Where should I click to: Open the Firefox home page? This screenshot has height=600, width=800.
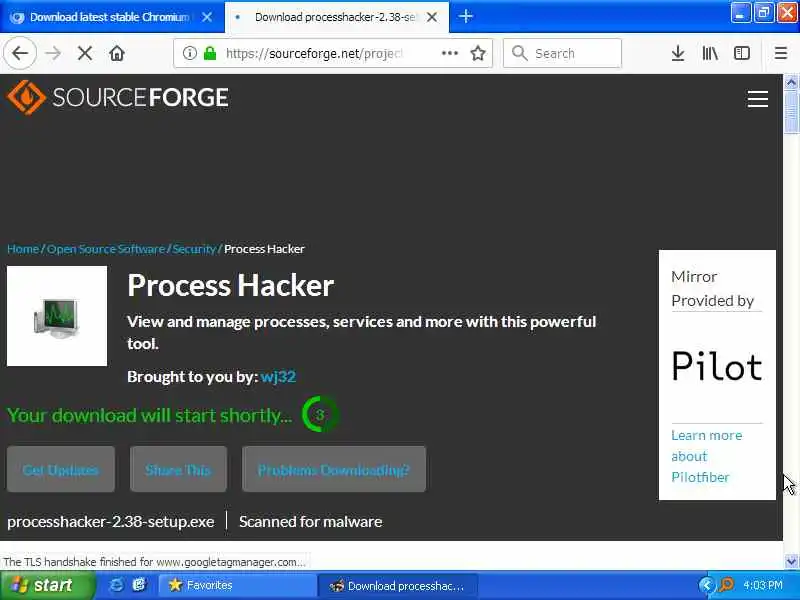click(x=117, y=53)
